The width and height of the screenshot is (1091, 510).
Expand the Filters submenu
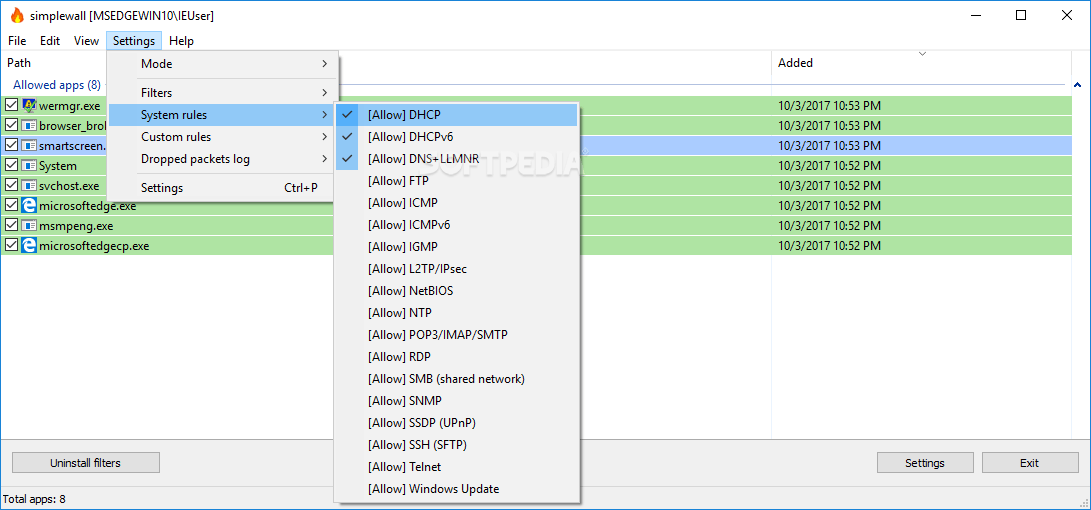223,93
